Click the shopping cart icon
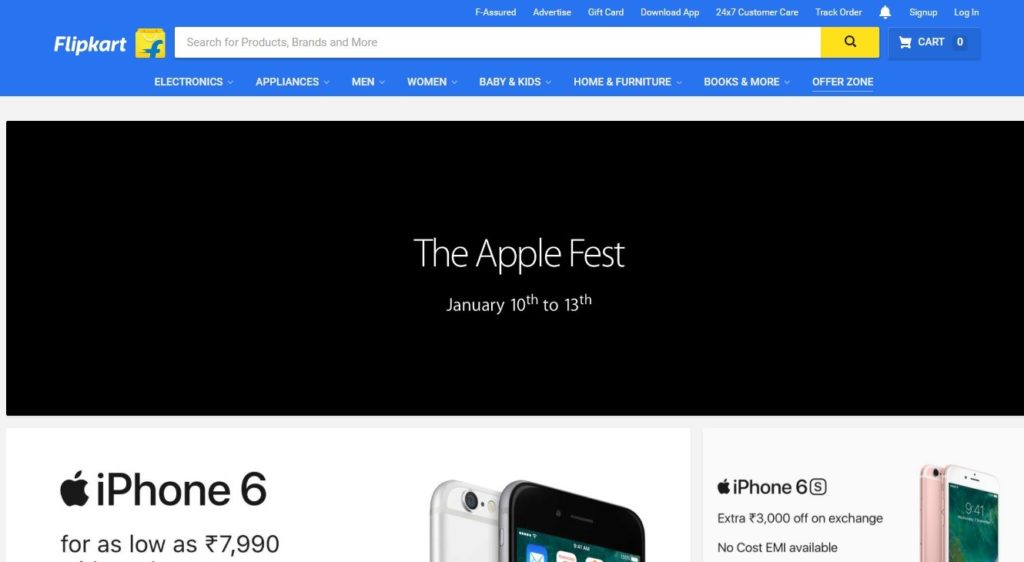This screenshot has height=562, width=1024. click(905, 42)
